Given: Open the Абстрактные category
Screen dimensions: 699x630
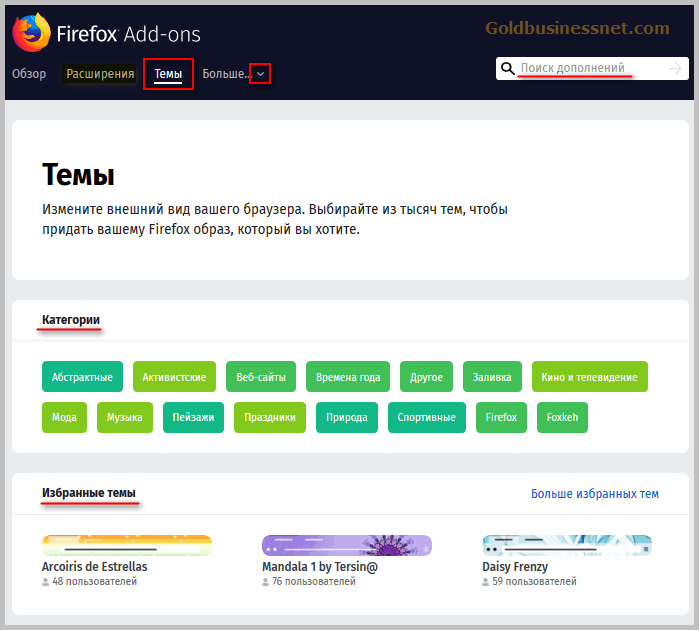Looking at the screenshot, I should coord(82,377).
